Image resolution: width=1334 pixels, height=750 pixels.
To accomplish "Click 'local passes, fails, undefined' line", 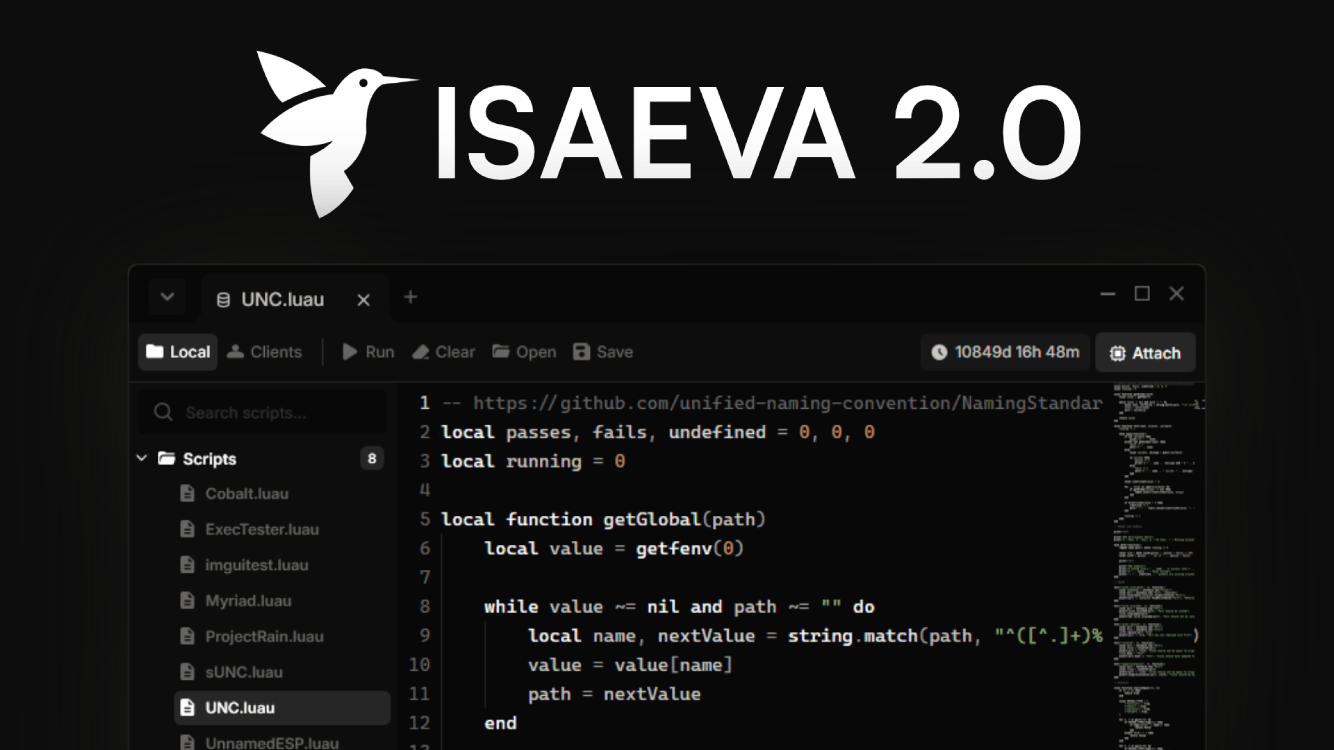I will tap(658, 432).
